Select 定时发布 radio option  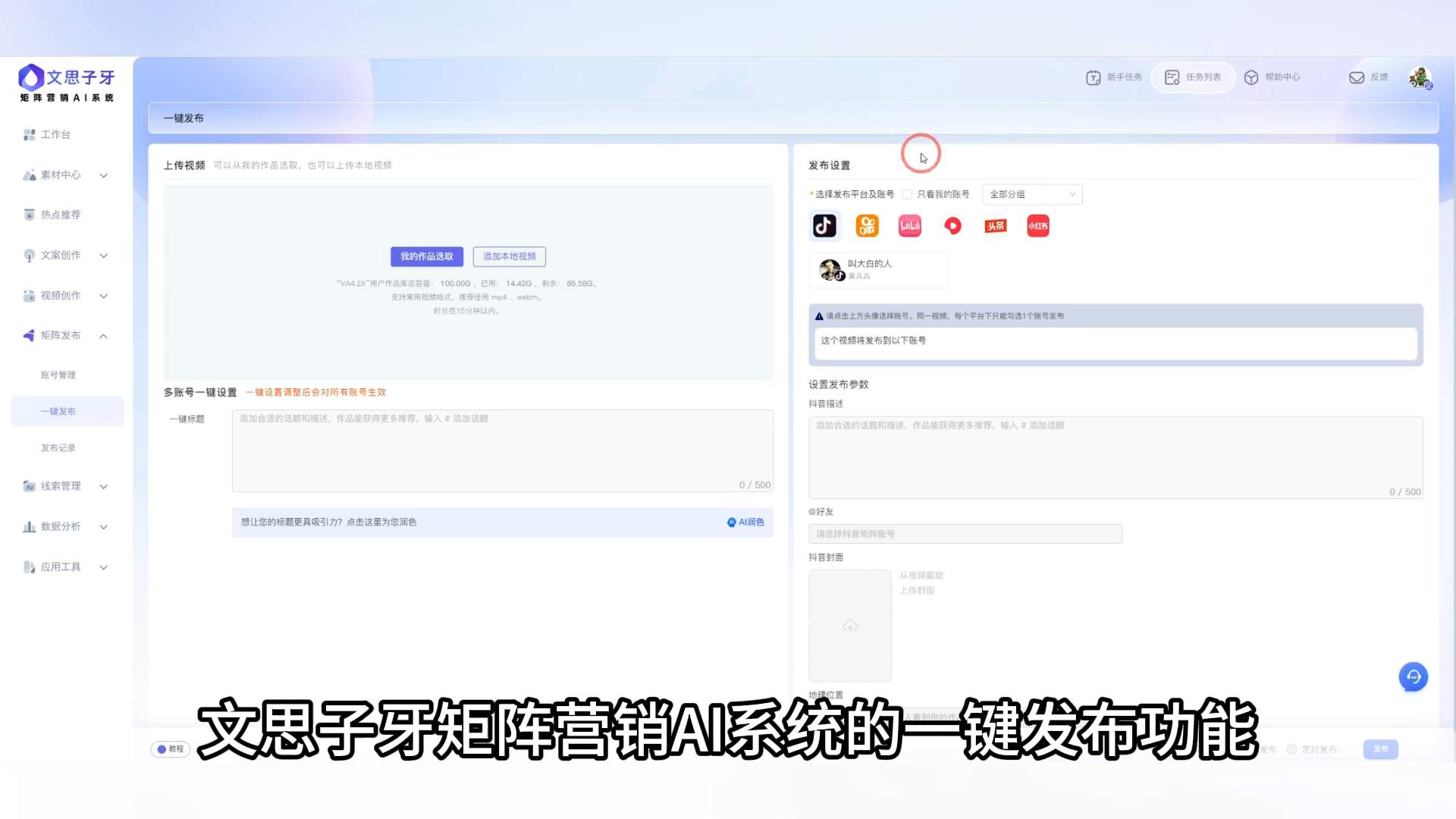(x=1291, y=749)
